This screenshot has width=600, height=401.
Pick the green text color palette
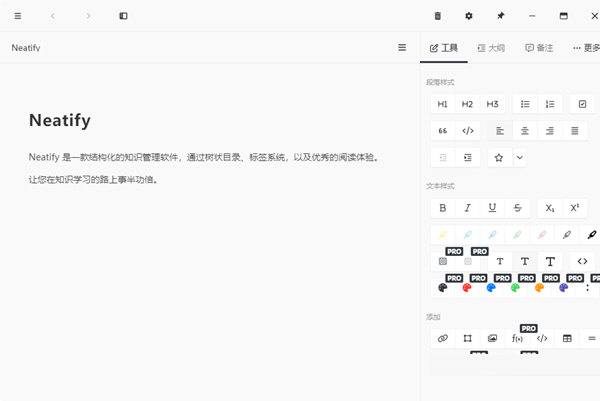(515, 288)
